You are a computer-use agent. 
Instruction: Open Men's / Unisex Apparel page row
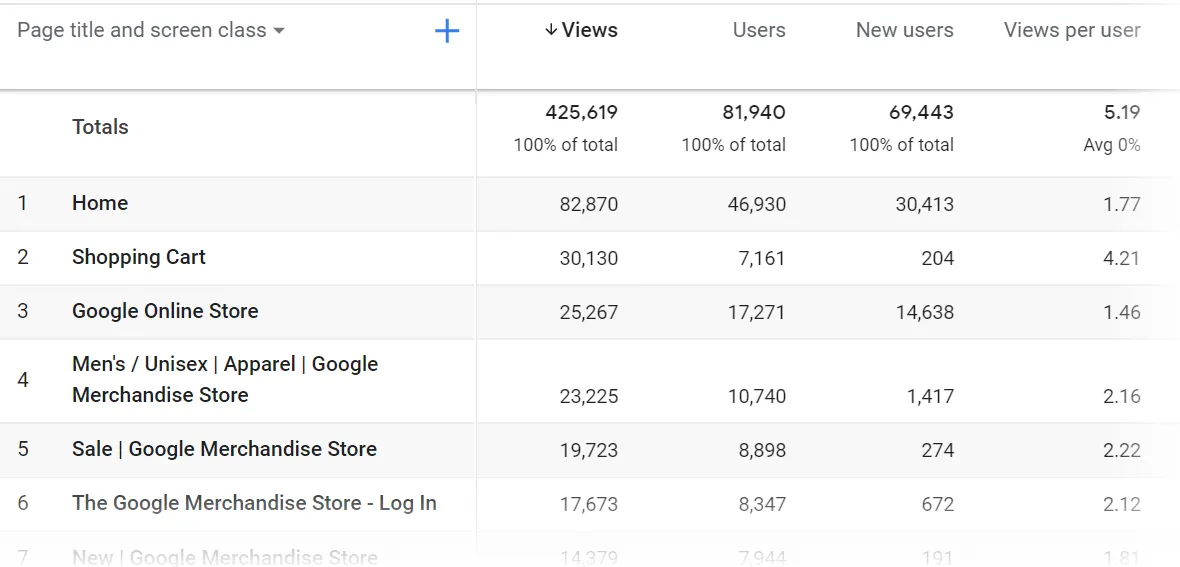(224, 379)
